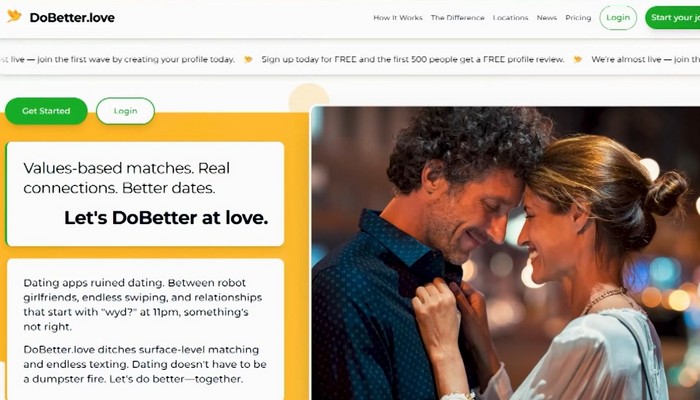Click the 'Values-based matches' tagline text
Viewport: 700px width, 400px height.
[x=126, y=178]
